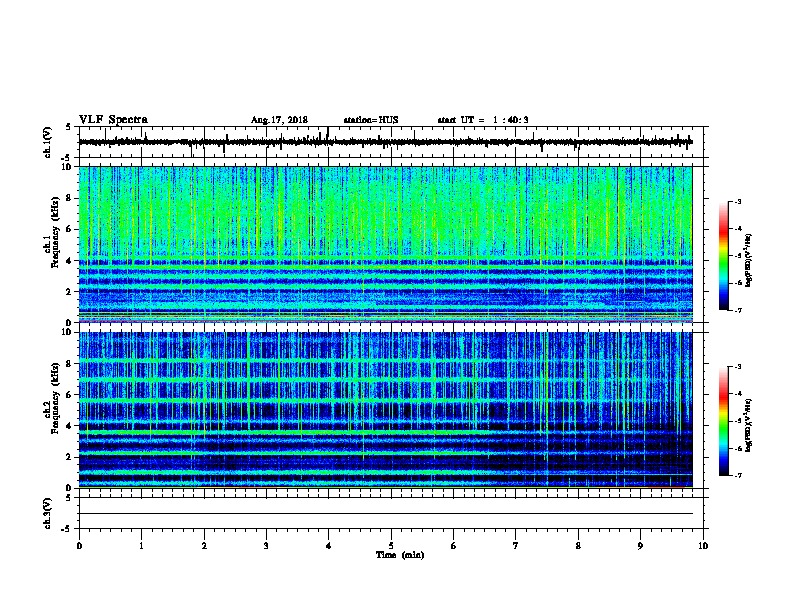Select the date text "Aug.17, 2018"
The width and height of the screenshot is (792, 612).
point(279,120)
